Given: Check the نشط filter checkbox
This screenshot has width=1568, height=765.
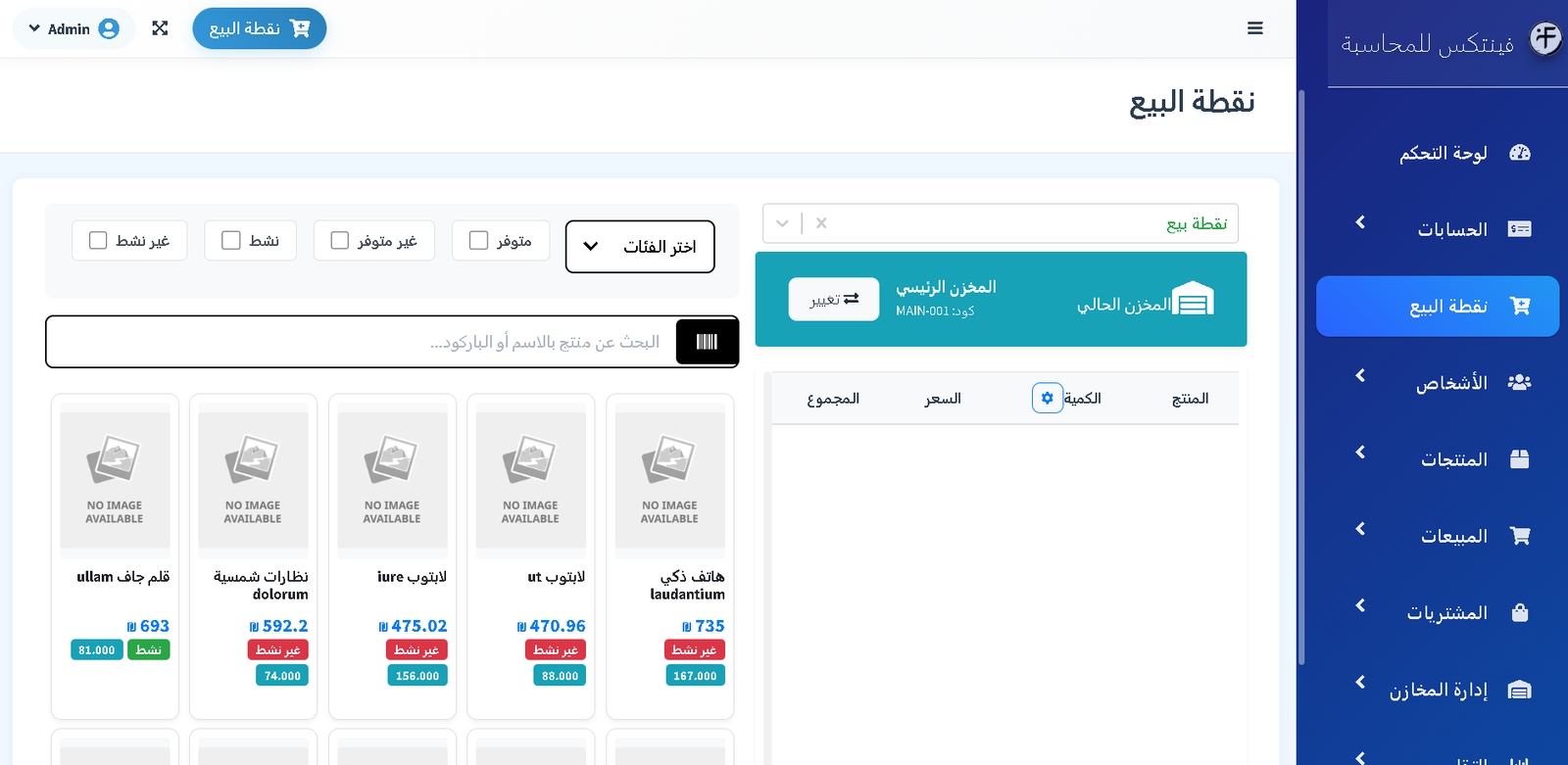Looking at the screenshot, I should pos(231,240).
